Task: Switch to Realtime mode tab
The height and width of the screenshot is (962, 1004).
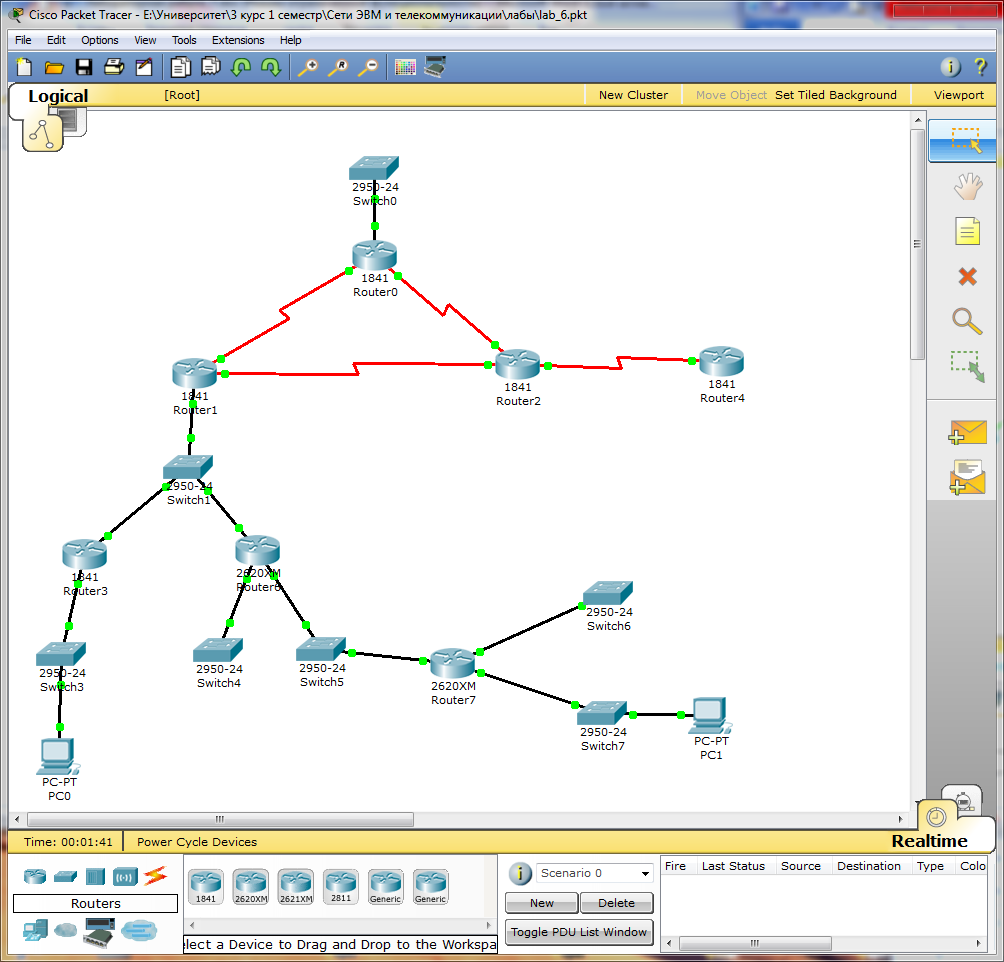Action: [x=930, y=841]
